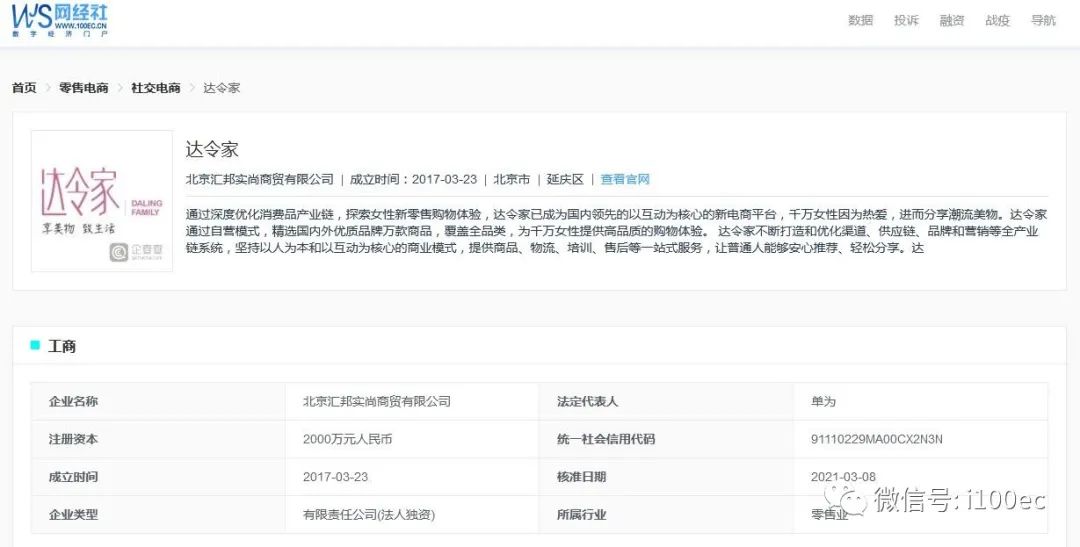The image size is (1080, 547).
Task: Open the 投诉 navigation menu
Action: (x=906, y=21)
